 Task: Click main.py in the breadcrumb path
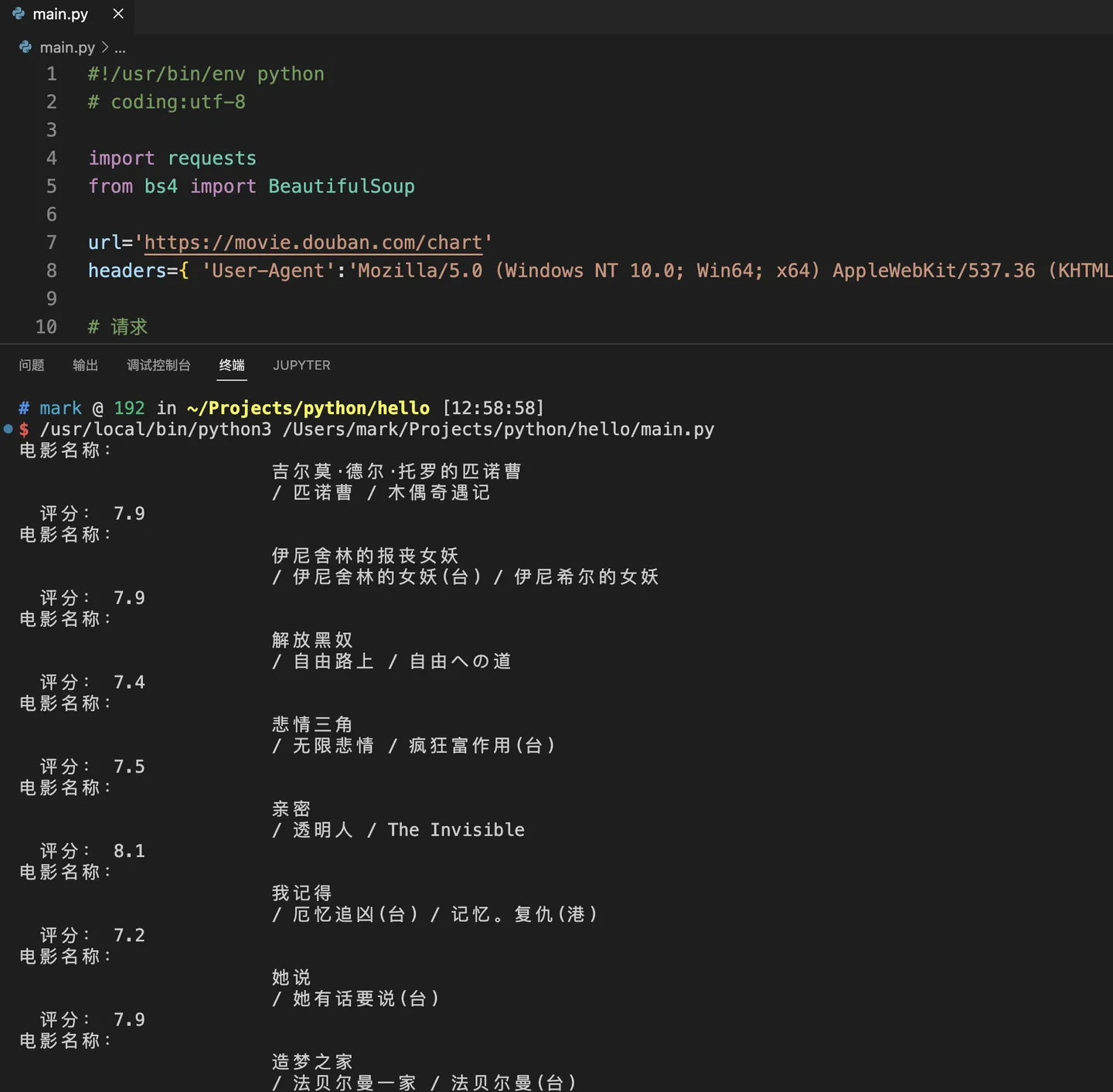[x=67, y=47]
